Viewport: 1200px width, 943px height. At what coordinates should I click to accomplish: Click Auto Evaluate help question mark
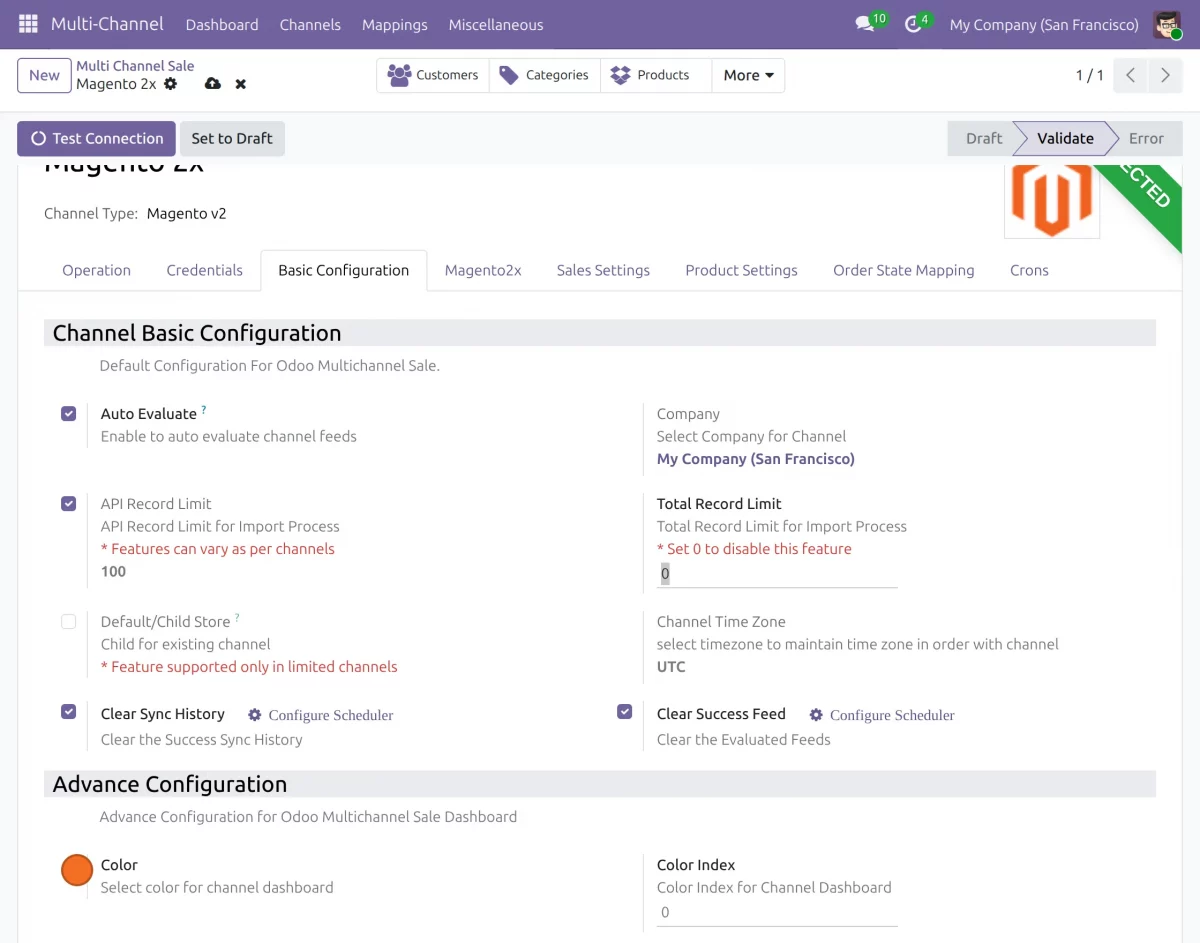204,410
